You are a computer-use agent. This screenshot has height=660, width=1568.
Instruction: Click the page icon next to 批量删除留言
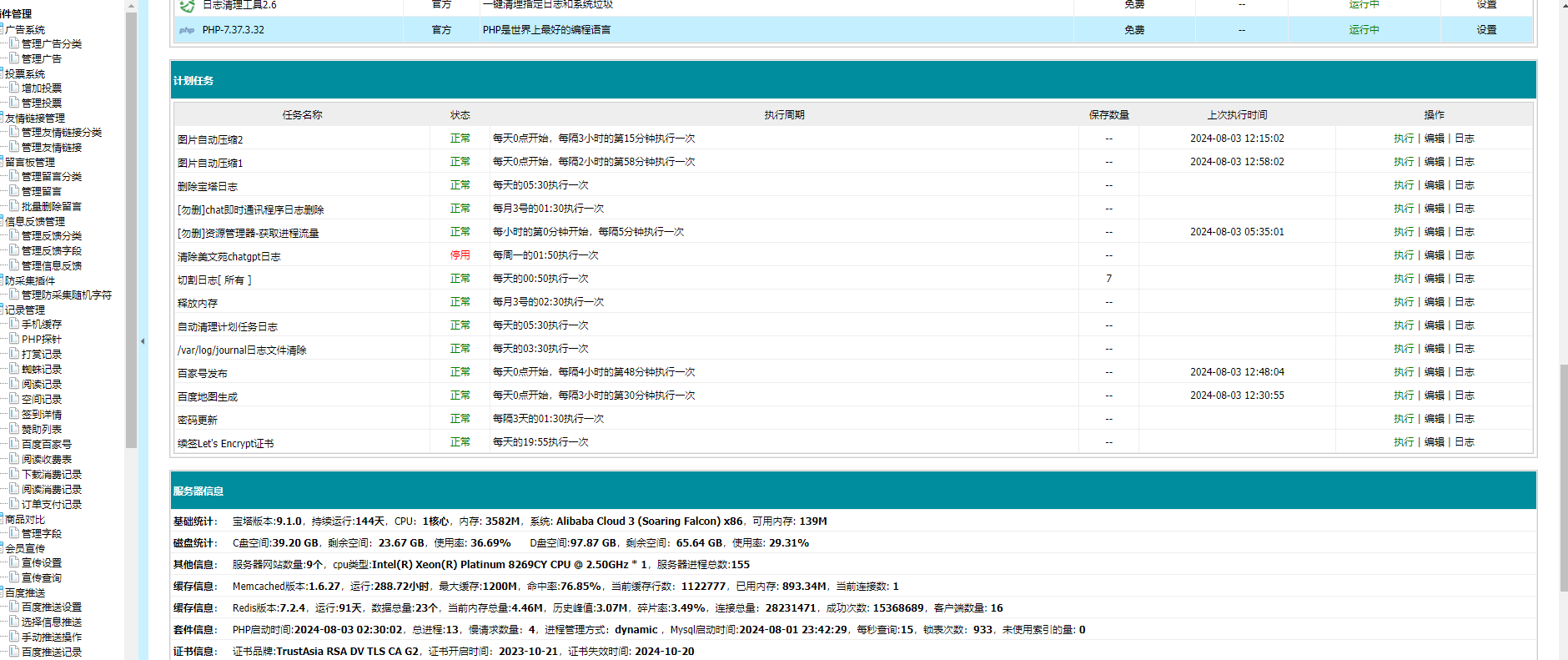coord(14,206)
